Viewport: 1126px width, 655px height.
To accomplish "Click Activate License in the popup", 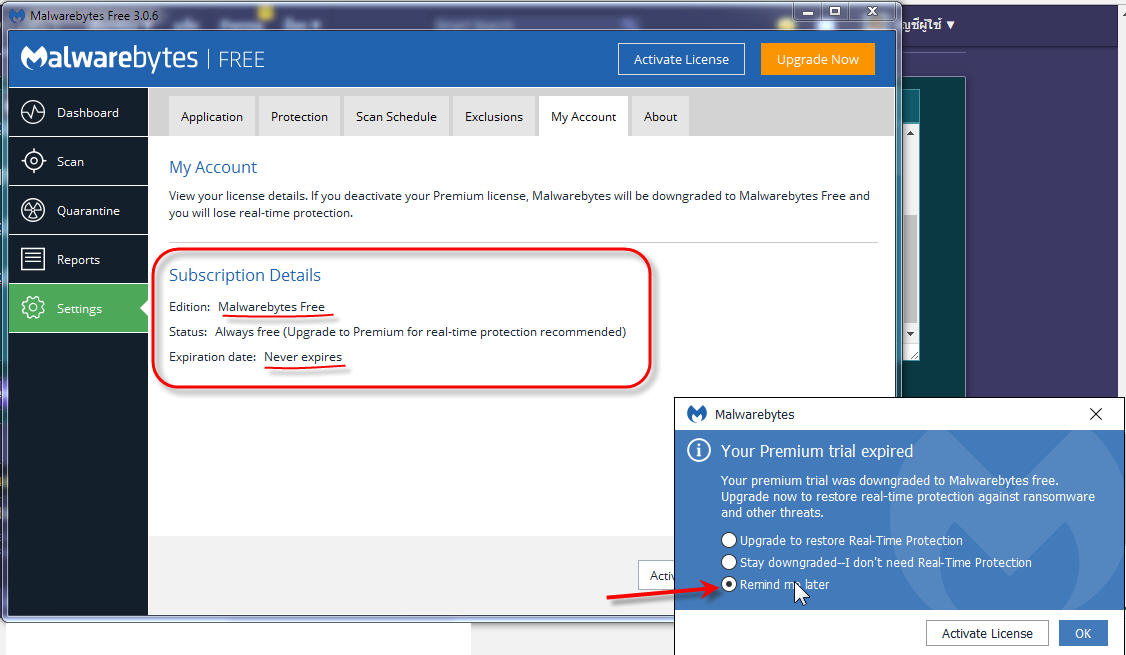I will pyautogui.click(x=987, y=633).
